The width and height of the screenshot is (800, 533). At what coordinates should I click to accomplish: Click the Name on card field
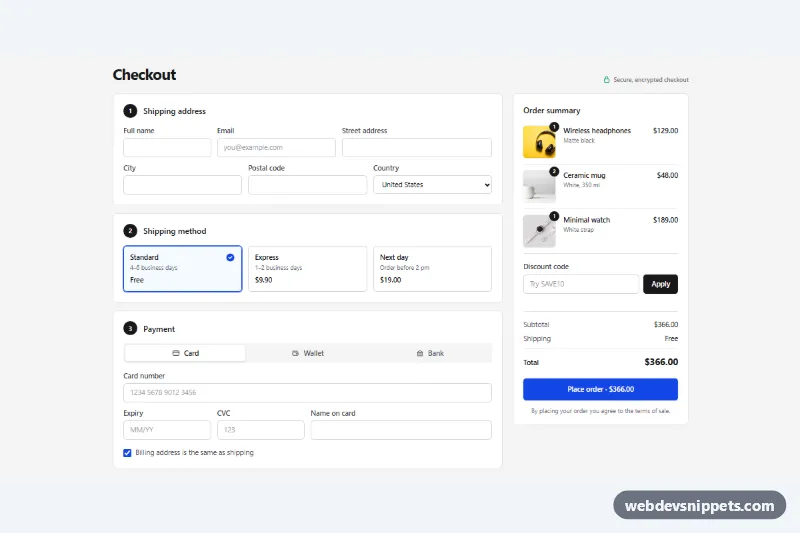(401, 430)
